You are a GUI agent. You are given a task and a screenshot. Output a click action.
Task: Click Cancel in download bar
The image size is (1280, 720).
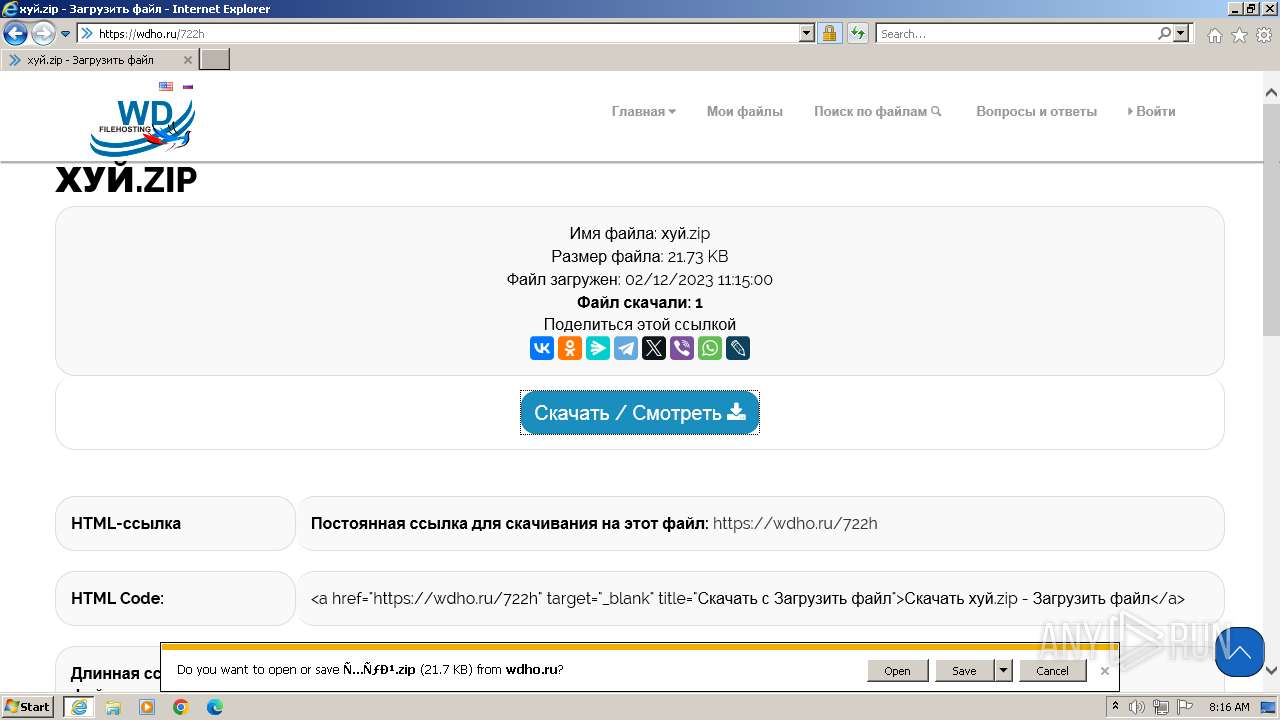(1052, 670)
